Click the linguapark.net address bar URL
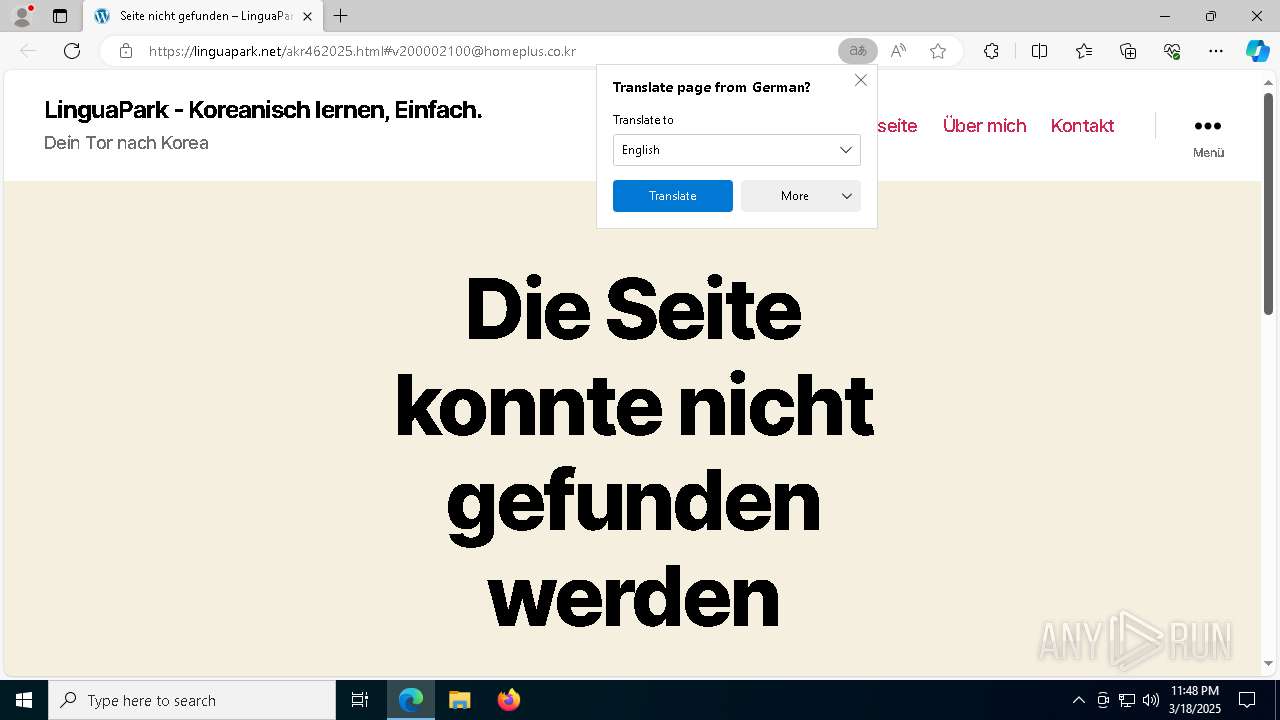Viewport: 1280px width, 720px height. [362, 51]
